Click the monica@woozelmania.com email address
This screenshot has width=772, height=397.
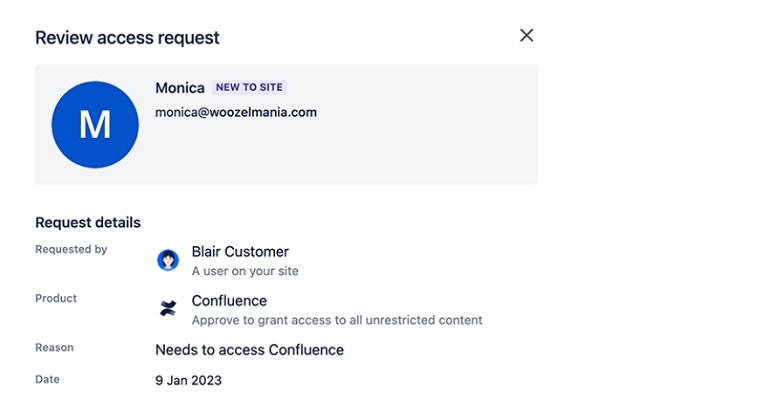point(236,112)
